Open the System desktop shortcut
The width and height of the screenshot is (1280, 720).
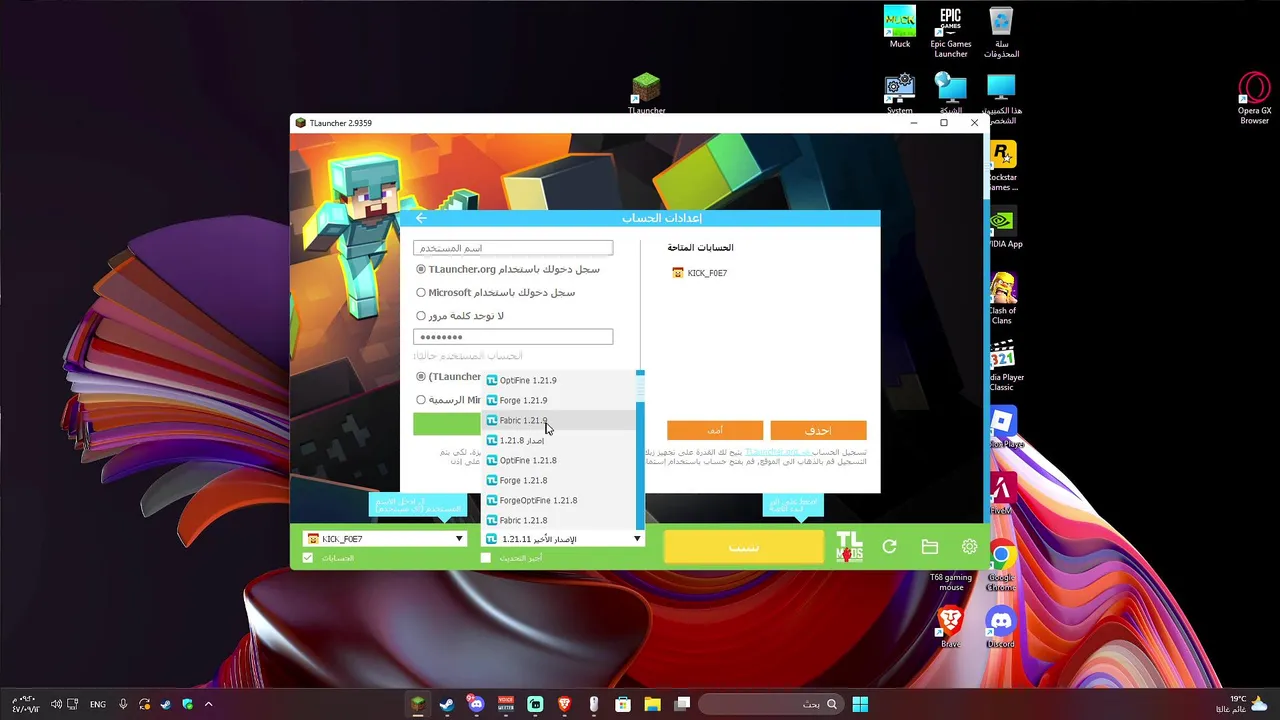point(899,94)
